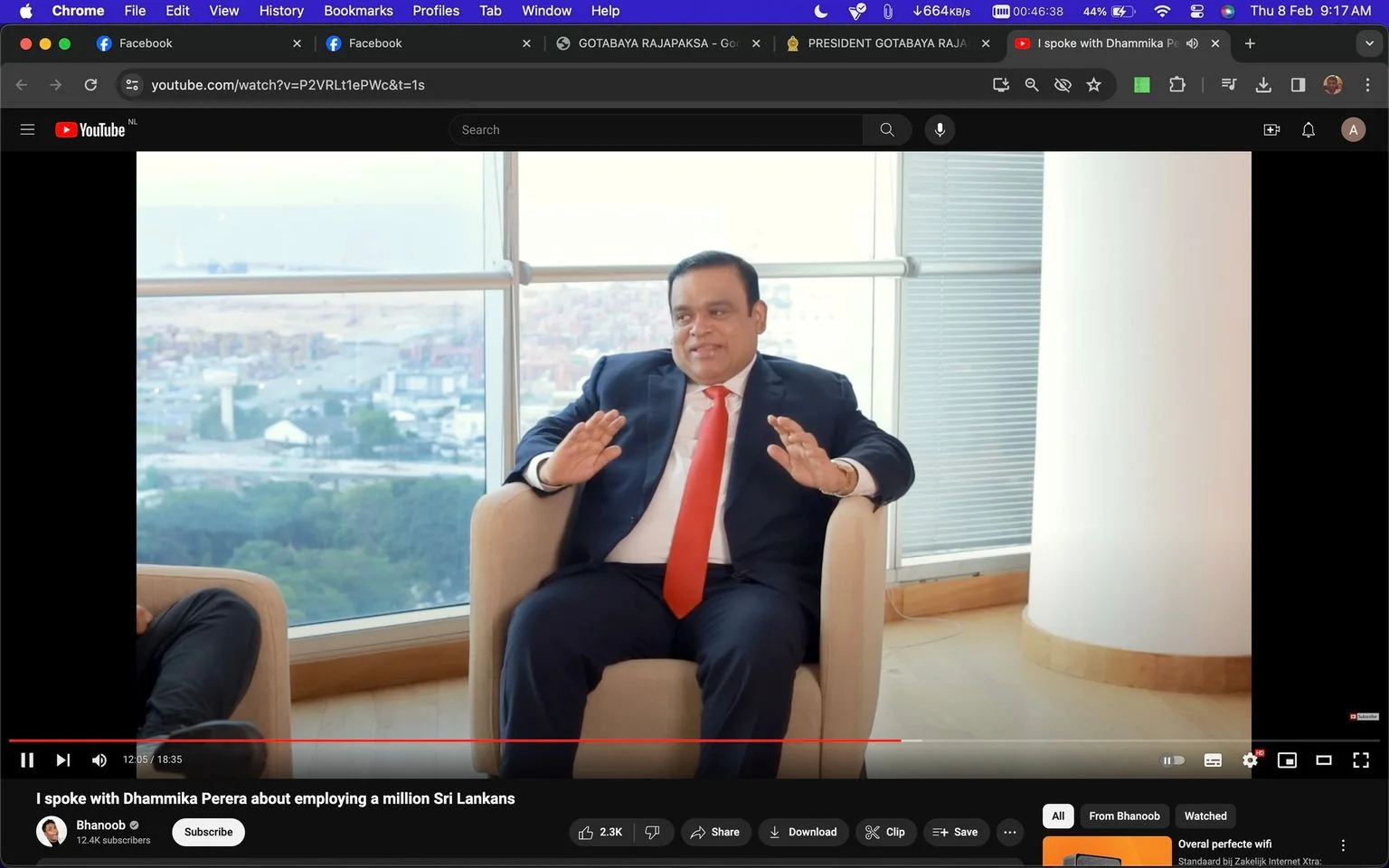Click the YouTube create video icon

click(1271, 130)
